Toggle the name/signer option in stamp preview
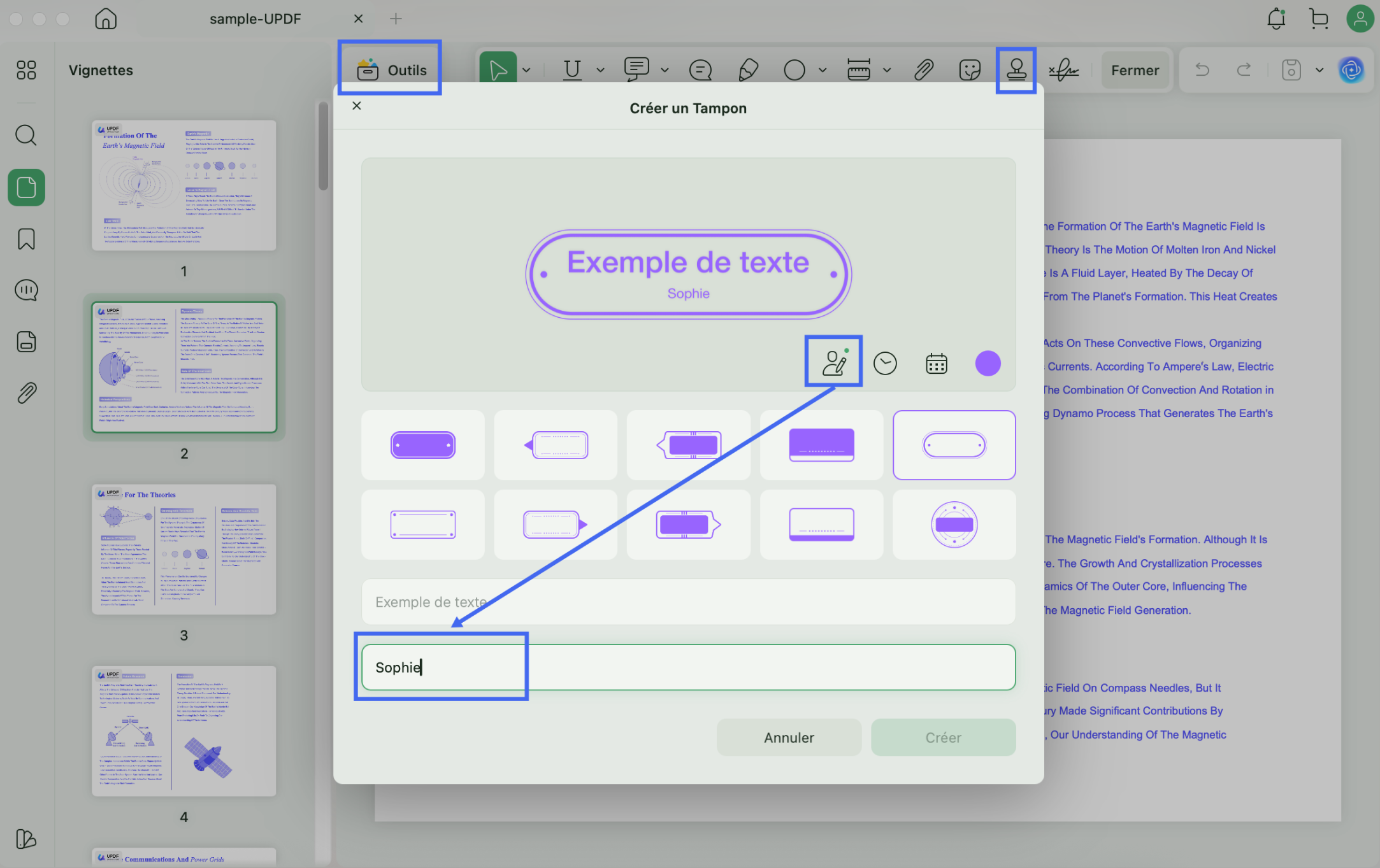The image size is (1380, 868). point(833,363)
